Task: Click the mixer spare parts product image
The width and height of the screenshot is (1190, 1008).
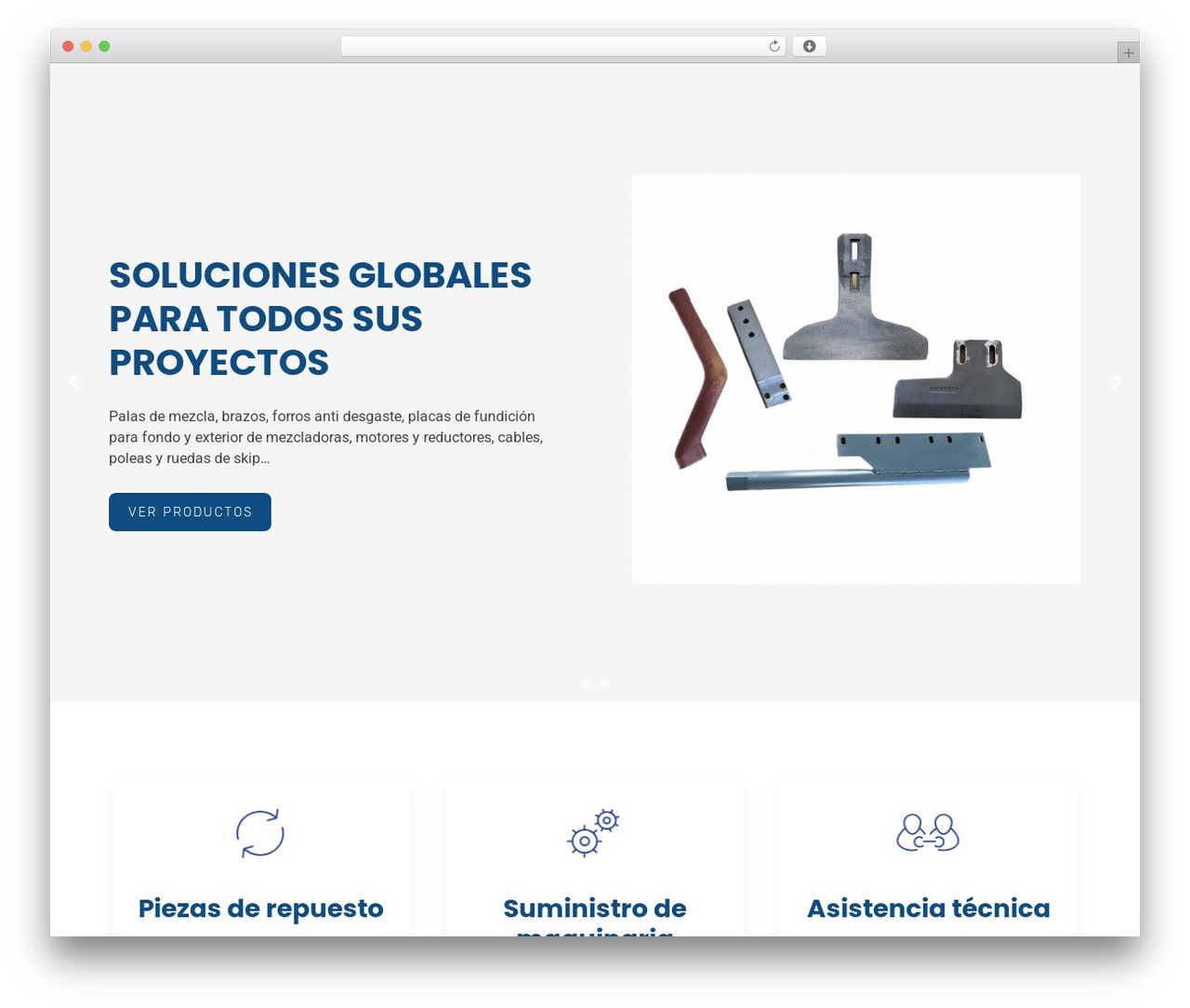Action: point(856,379)
